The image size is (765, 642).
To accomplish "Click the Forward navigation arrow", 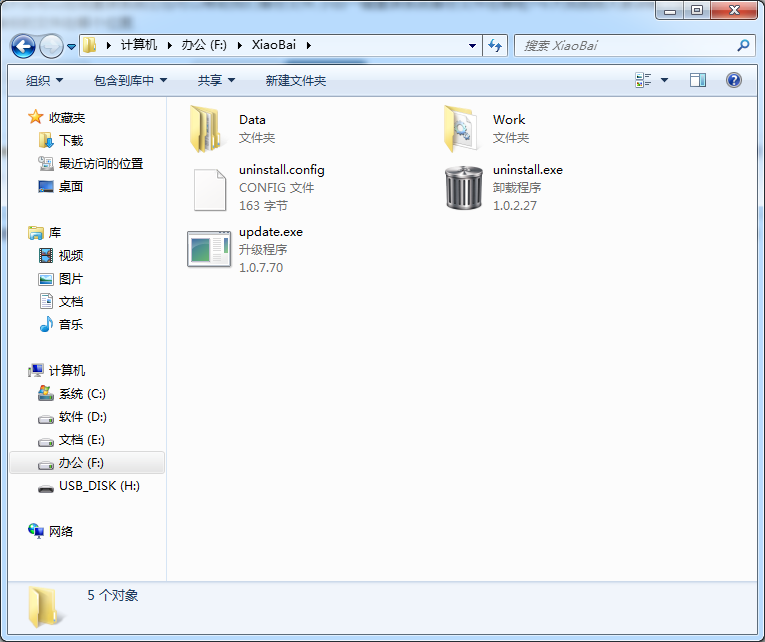I will click(x=51, y=46).
